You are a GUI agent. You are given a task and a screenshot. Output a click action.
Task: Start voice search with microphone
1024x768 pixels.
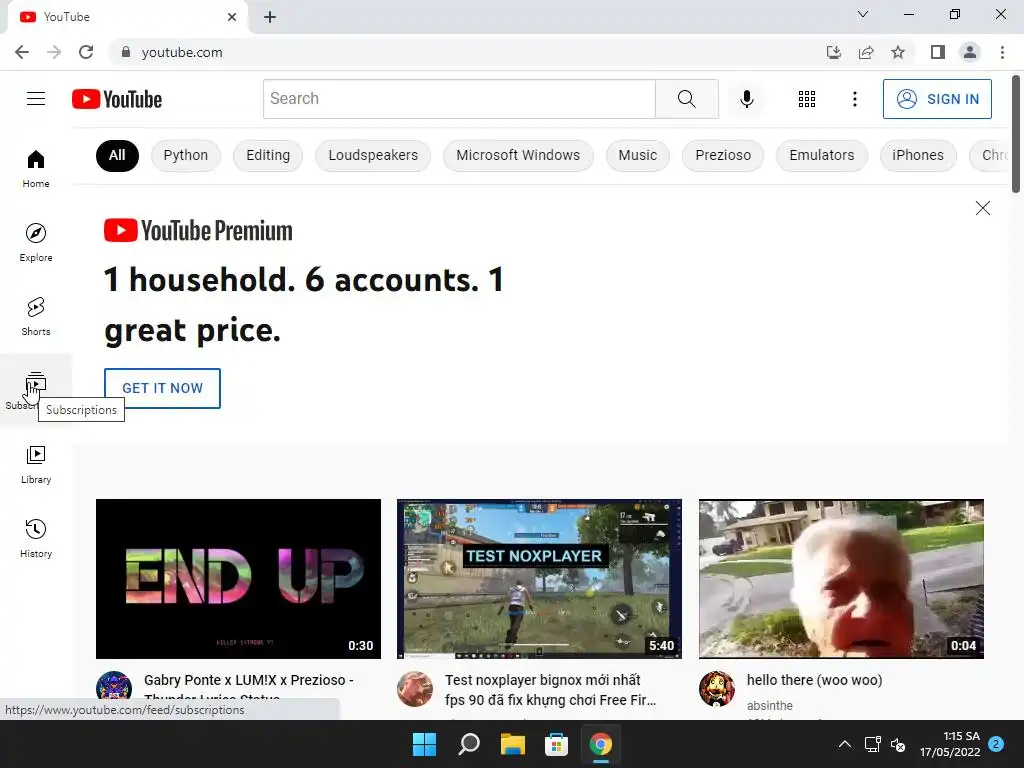746,99
